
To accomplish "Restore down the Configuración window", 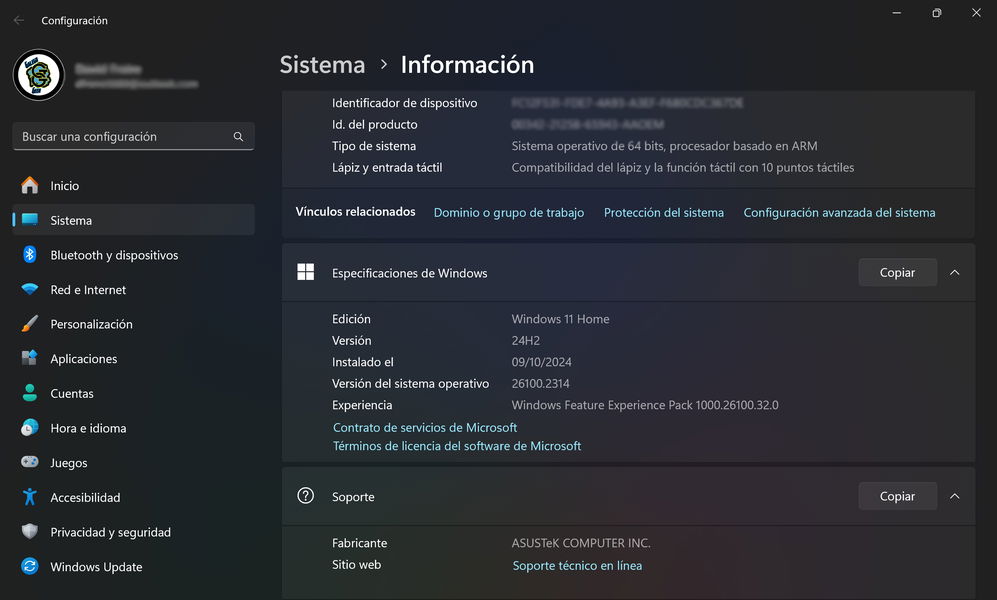I will [937, 13].
